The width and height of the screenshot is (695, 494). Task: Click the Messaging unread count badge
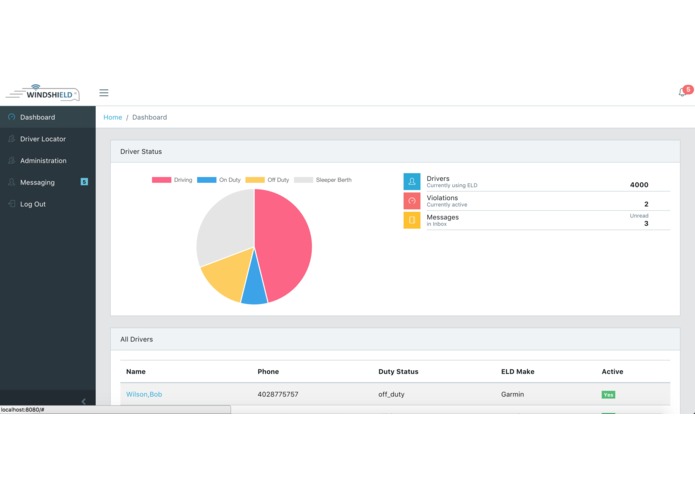84,182
